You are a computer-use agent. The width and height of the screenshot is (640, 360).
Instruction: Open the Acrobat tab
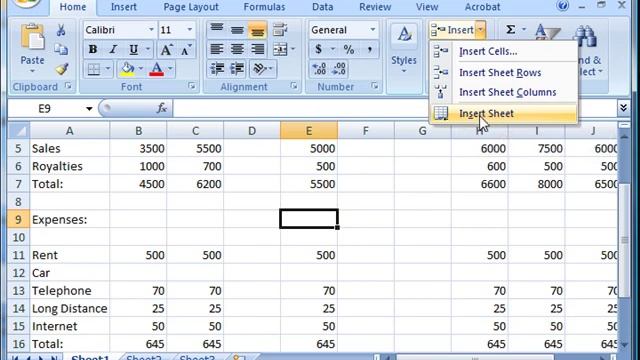tap(482, 7)
